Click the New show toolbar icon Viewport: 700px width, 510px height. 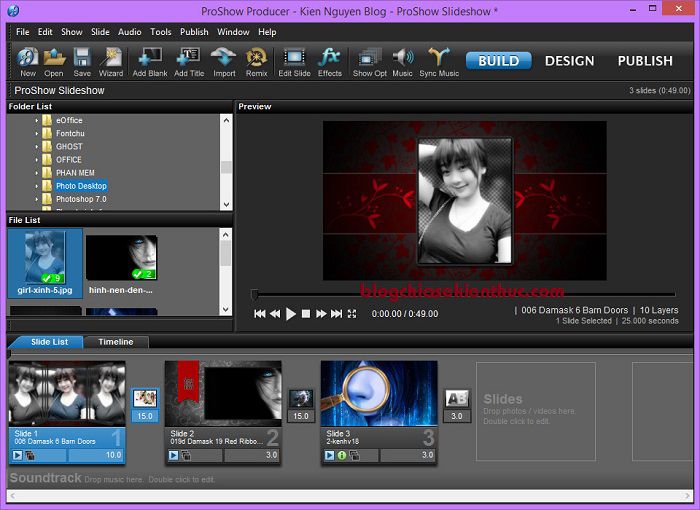tap(28, 62)
